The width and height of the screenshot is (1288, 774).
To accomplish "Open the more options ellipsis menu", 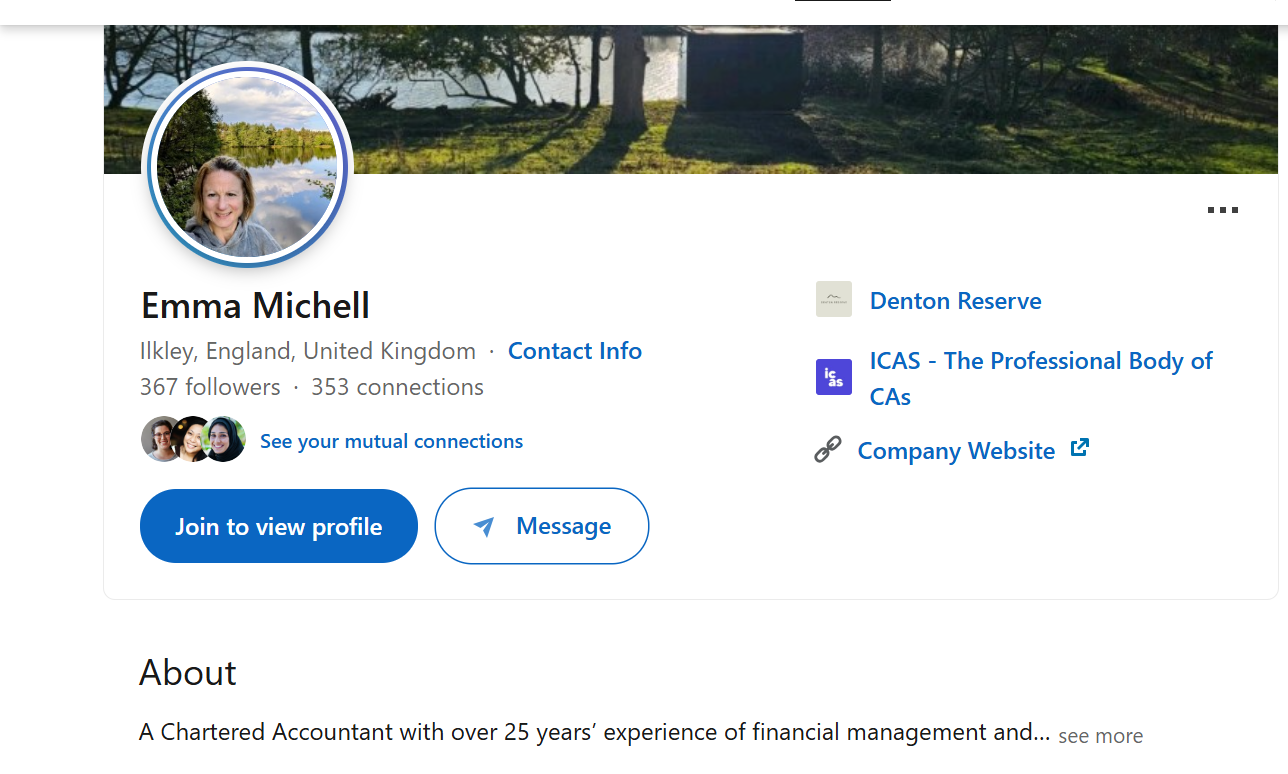I will tap(1222, 210).
